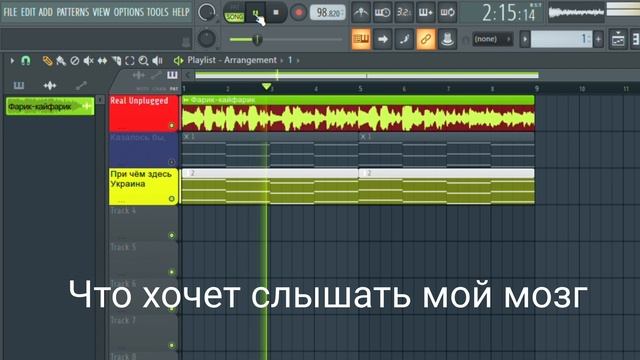The width and height of the screenshot is (640, 360).
Task: Click the 98.820 tempo display
Action: point(328,13)
